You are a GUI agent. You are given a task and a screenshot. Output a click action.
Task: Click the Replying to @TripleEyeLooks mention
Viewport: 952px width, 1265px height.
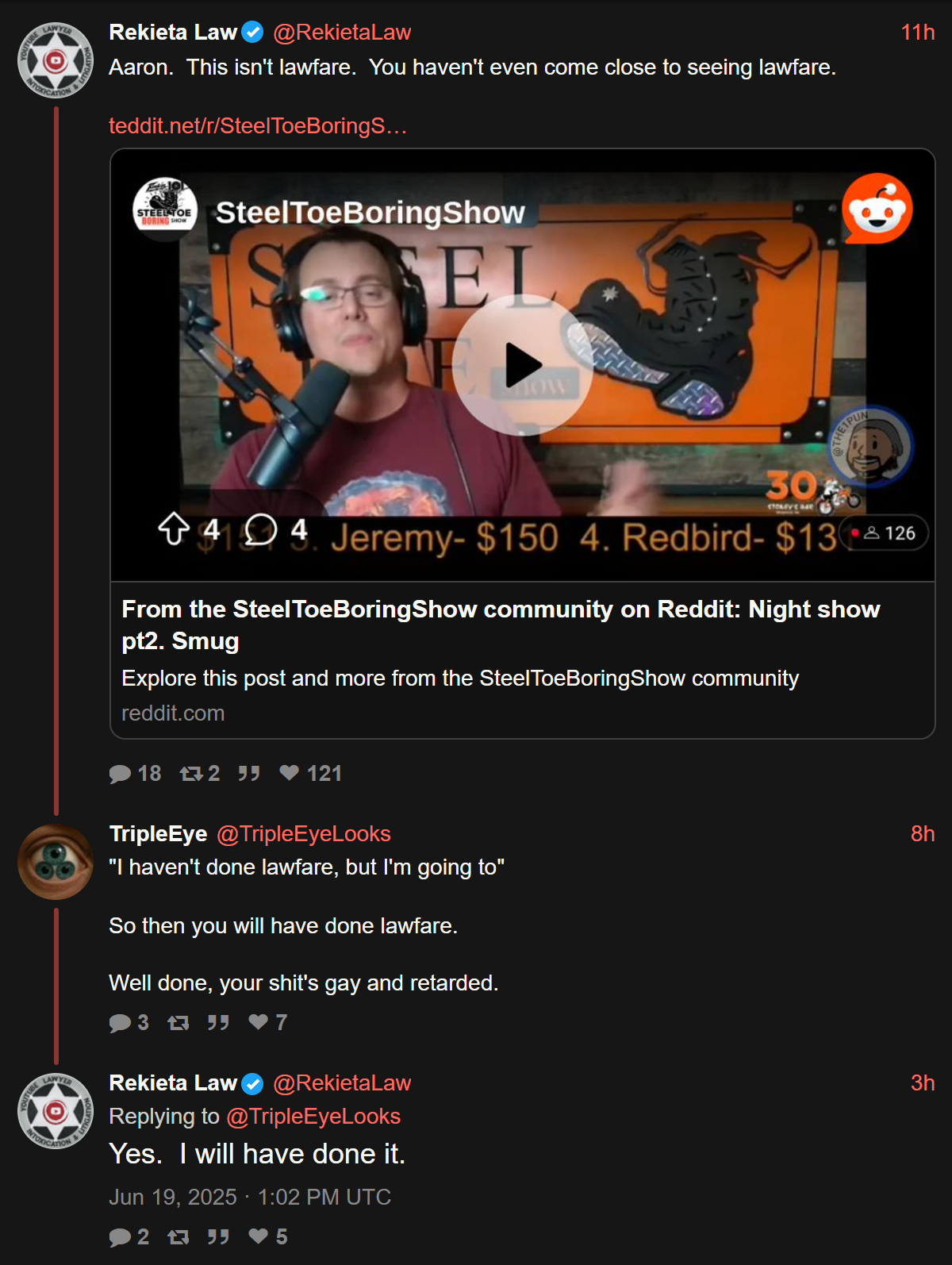tap(313, 1117)
